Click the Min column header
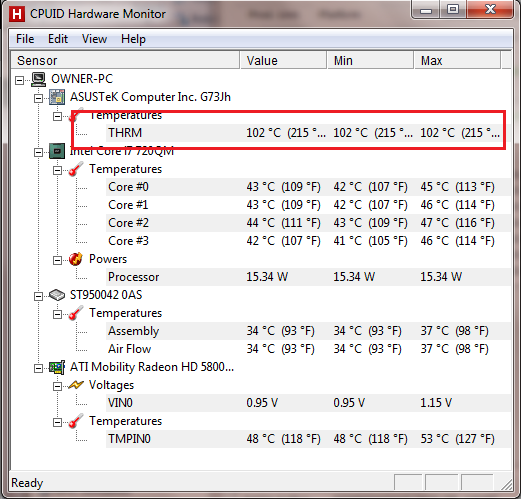Screen dimensions: 521x499 (x=370, y=60)
